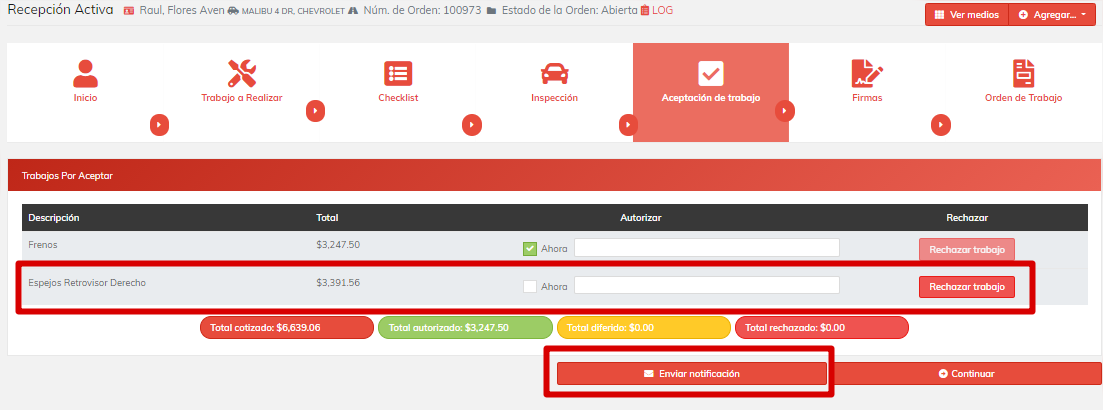Open the Firmas signature icon

click(867, 73)
